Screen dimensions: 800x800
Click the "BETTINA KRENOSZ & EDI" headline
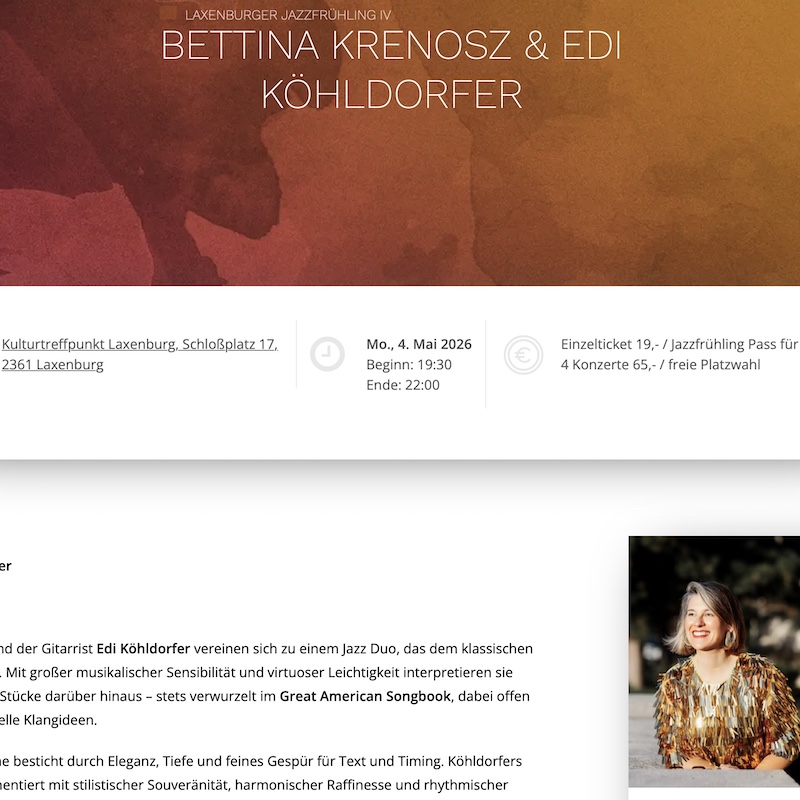391,45
